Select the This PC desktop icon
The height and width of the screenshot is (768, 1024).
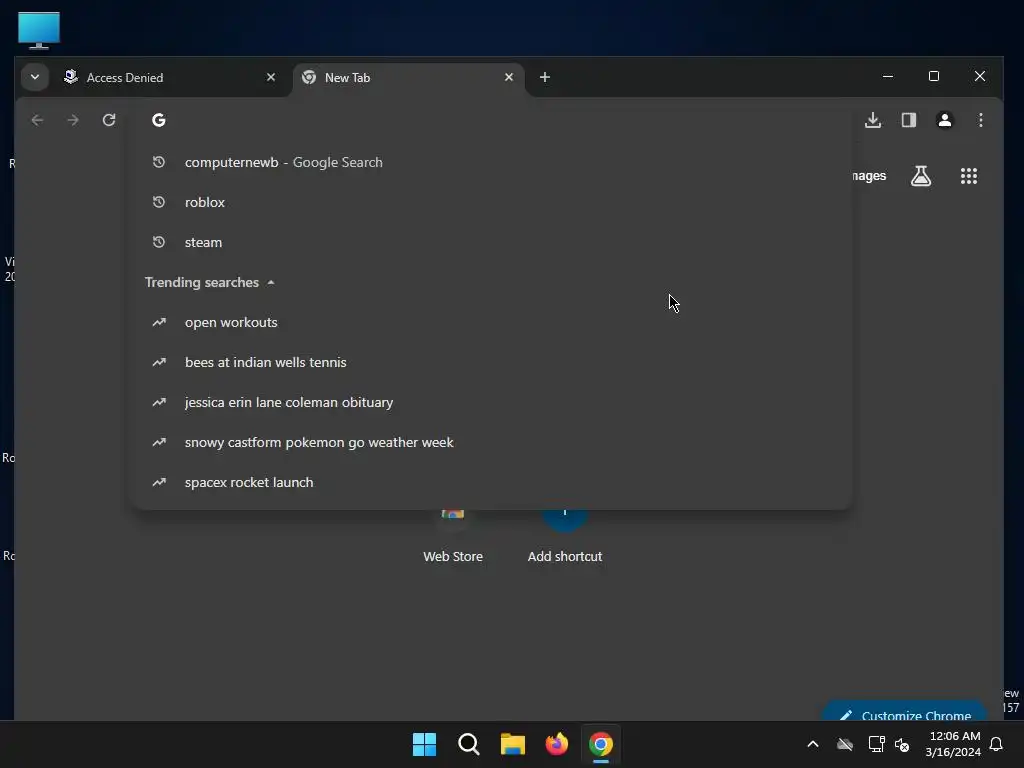(x=39, y=30)
